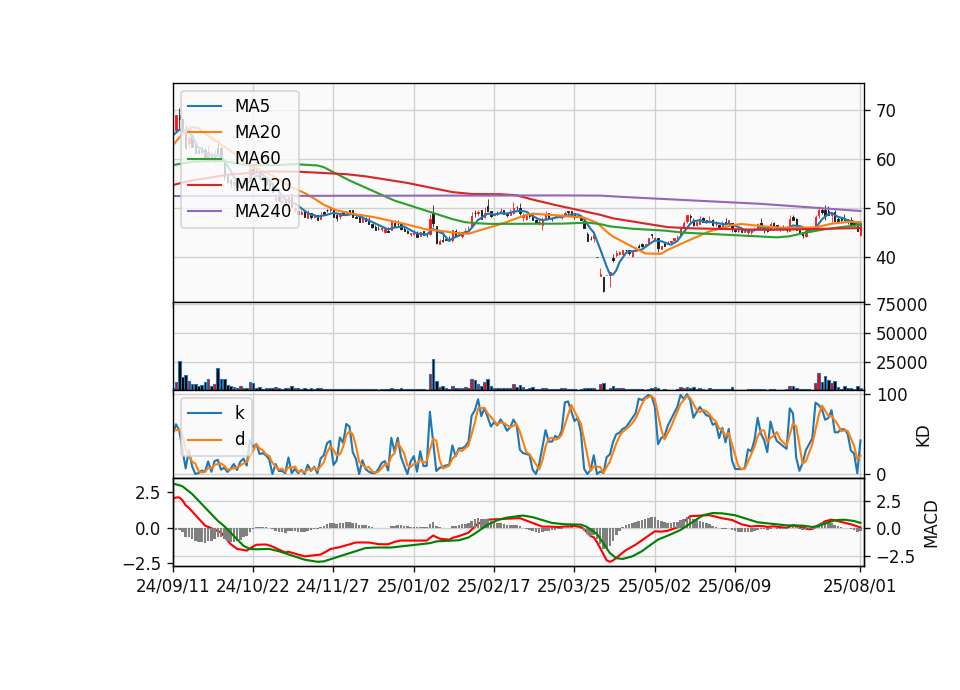Click the KD axis title

tap(923, 437)
